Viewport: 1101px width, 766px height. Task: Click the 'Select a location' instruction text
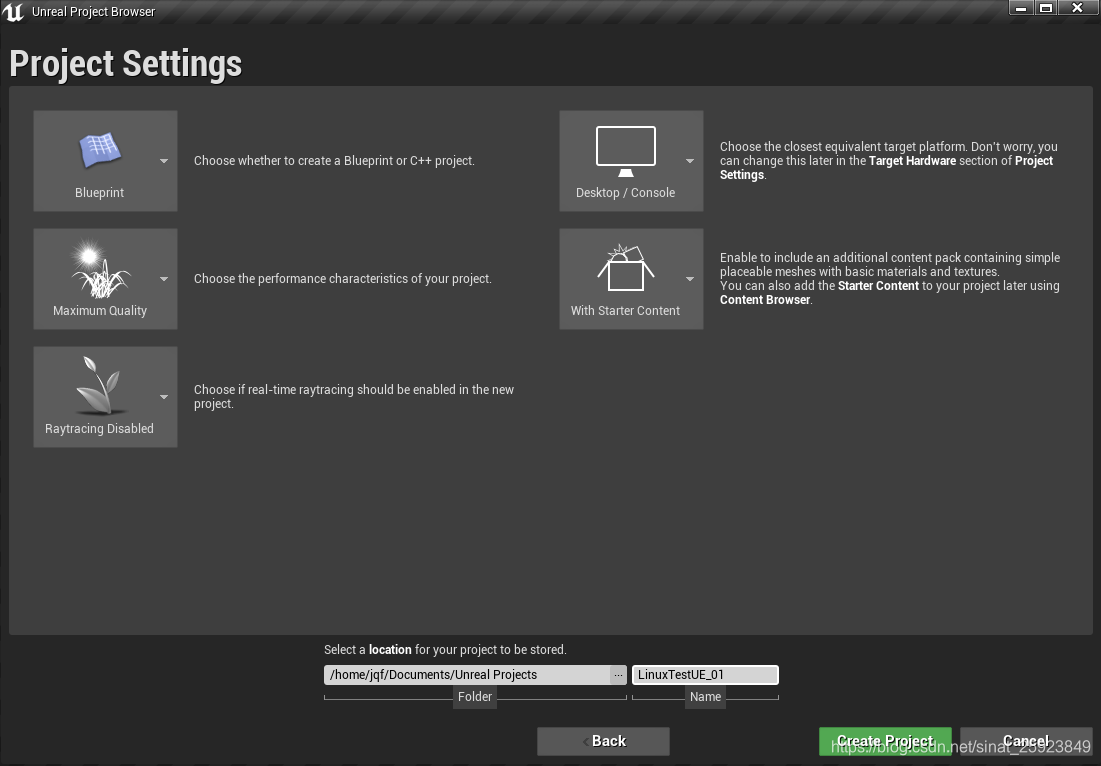(445, 649)
